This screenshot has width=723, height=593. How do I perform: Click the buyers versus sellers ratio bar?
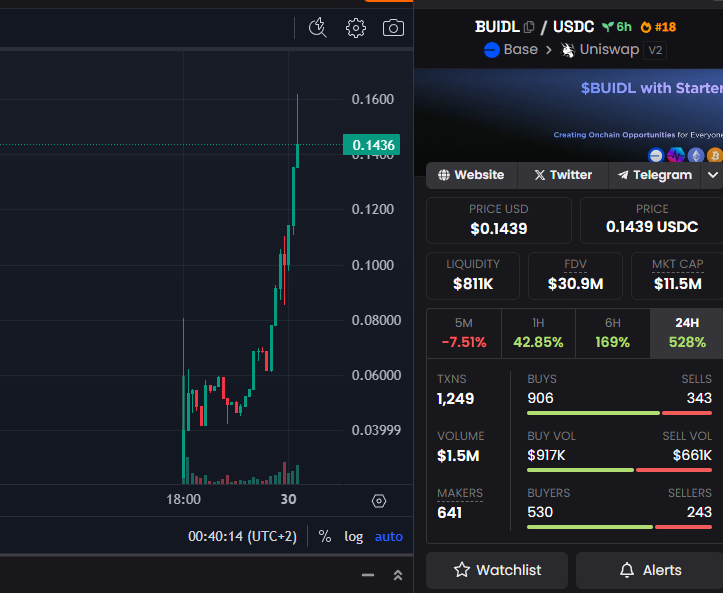(x=619, y=527)
